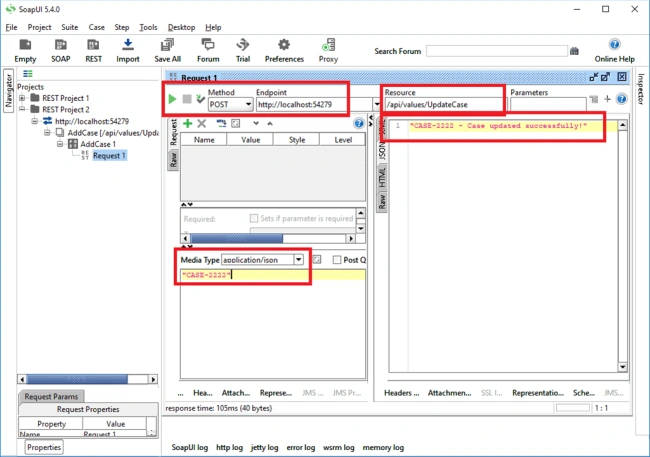The image size is (650, 457).
Task: Open the memory log
Action: [x=383, y=447]
